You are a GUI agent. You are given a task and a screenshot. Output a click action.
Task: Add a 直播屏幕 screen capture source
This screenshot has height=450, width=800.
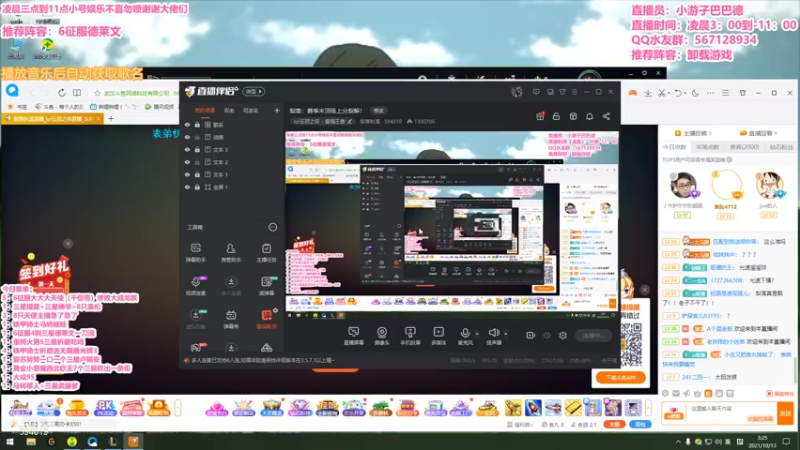pos(354,336)
